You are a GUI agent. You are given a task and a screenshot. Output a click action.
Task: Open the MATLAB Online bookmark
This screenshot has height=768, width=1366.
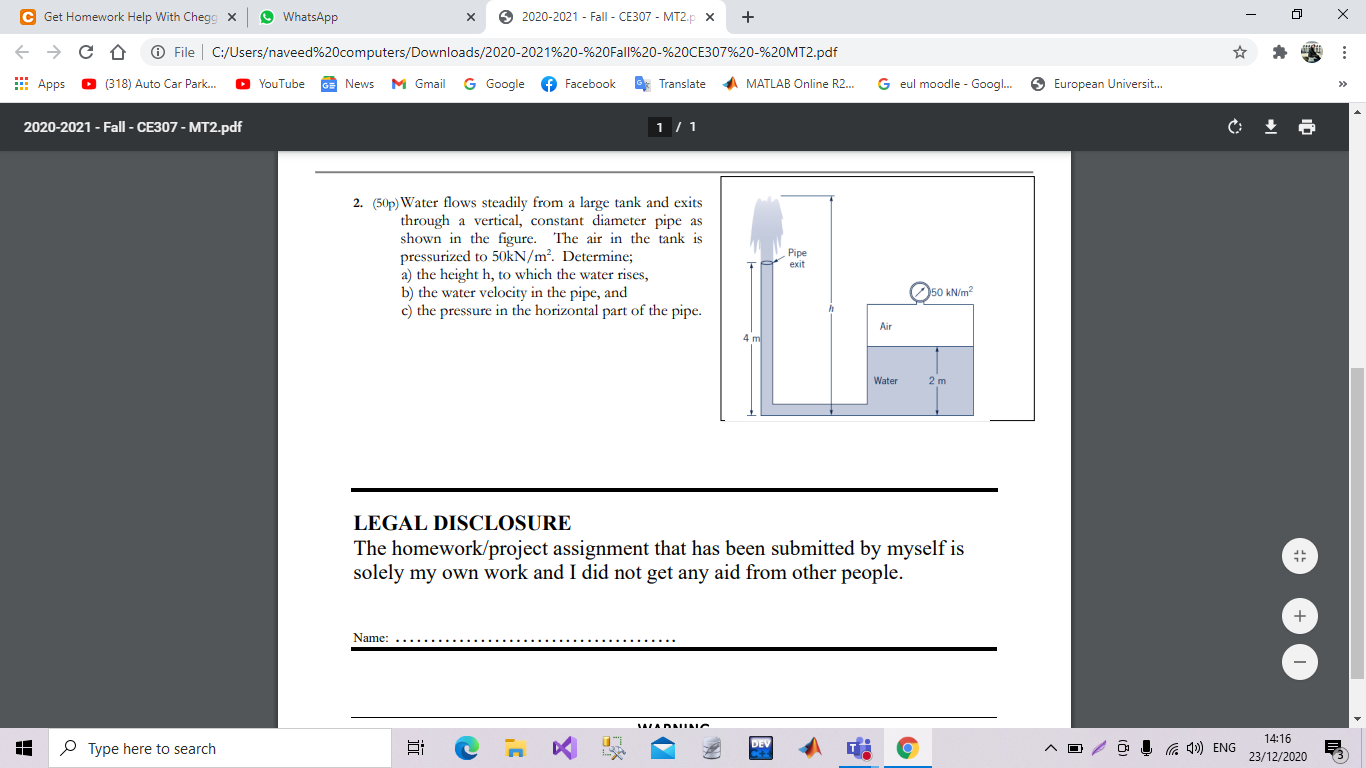(x=788, y=84)
